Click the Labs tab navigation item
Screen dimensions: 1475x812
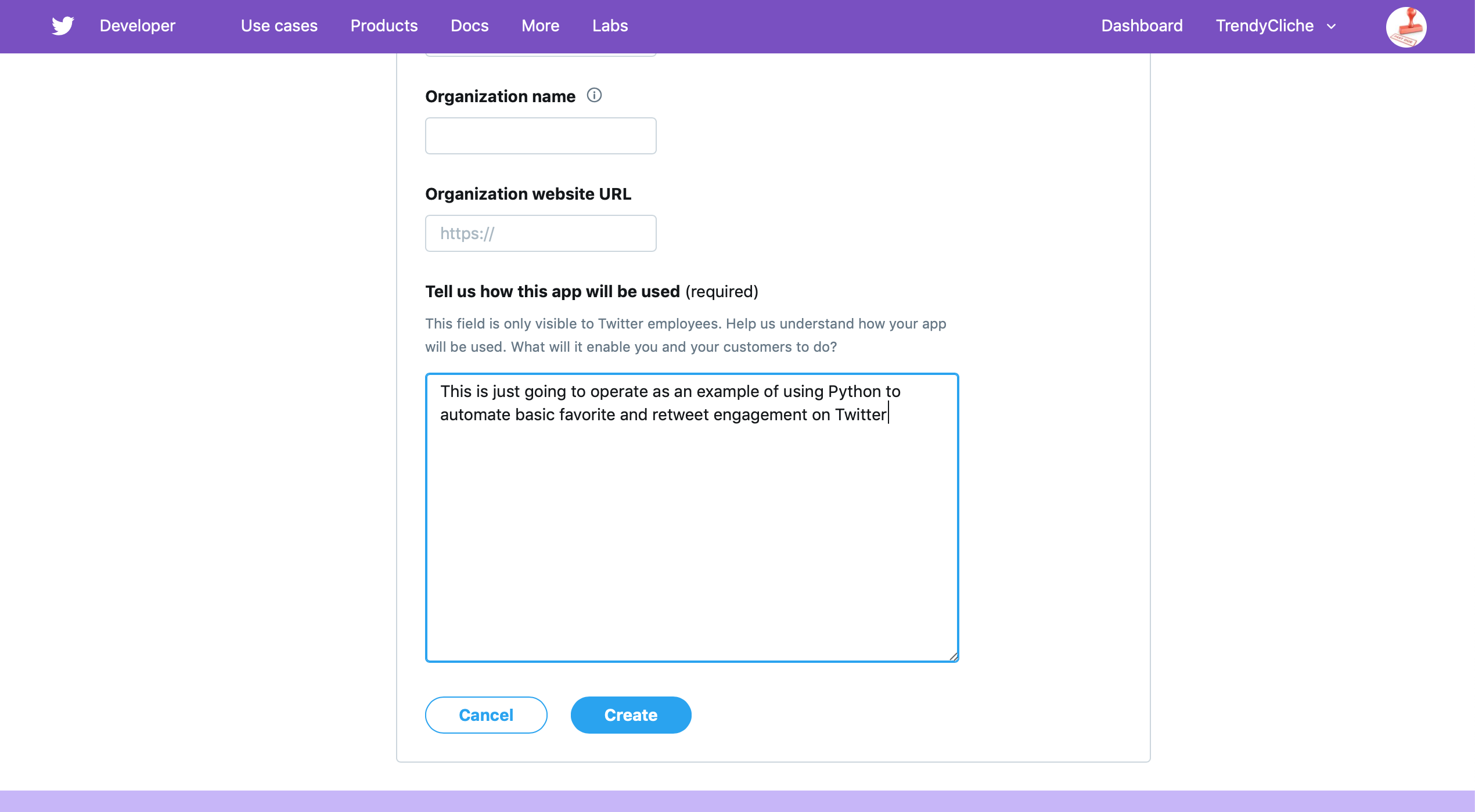(x=610, y=25)
